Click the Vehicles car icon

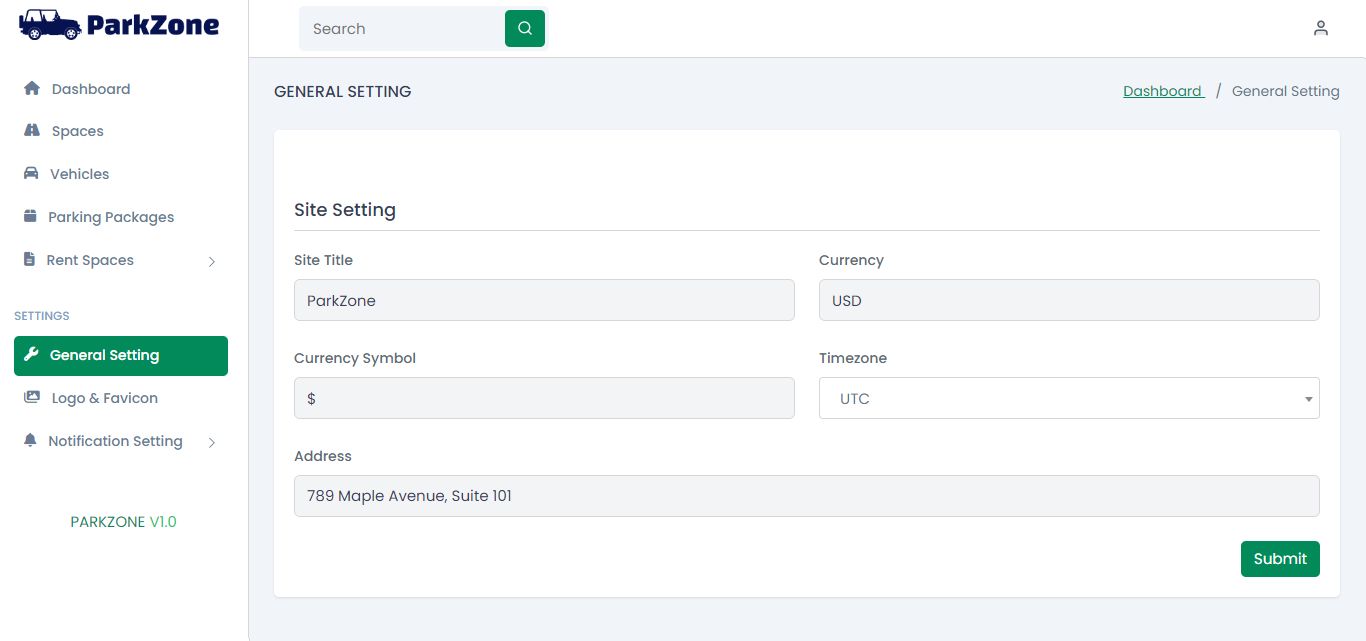[x=31, y=174]
